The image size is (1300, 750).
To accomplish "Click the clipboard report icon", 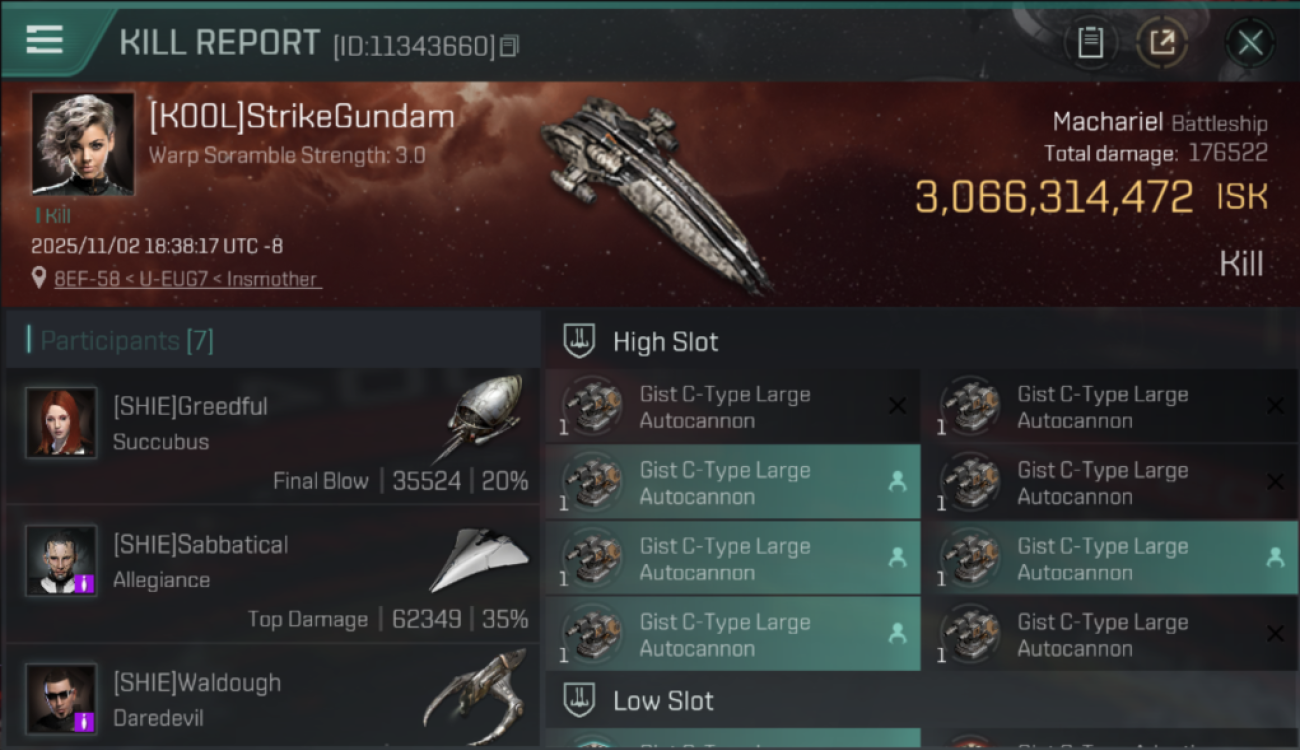I will coord(1090,43).
